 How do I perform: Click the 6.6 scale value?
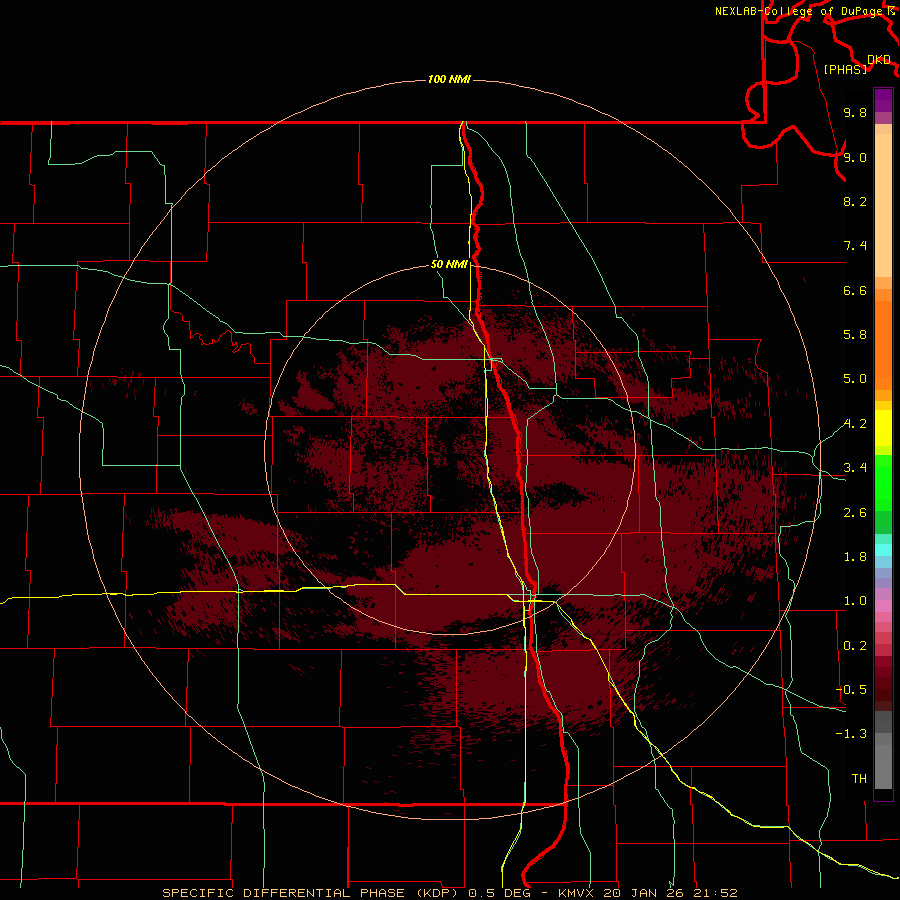coord(855,290)
